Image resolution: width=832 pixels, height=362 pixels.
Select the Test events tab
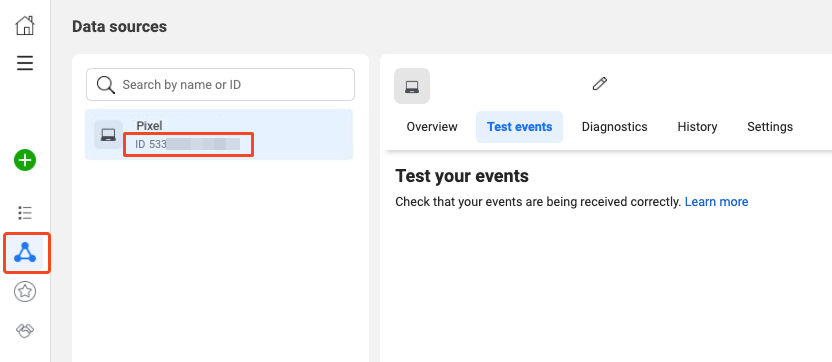point(519,127)
